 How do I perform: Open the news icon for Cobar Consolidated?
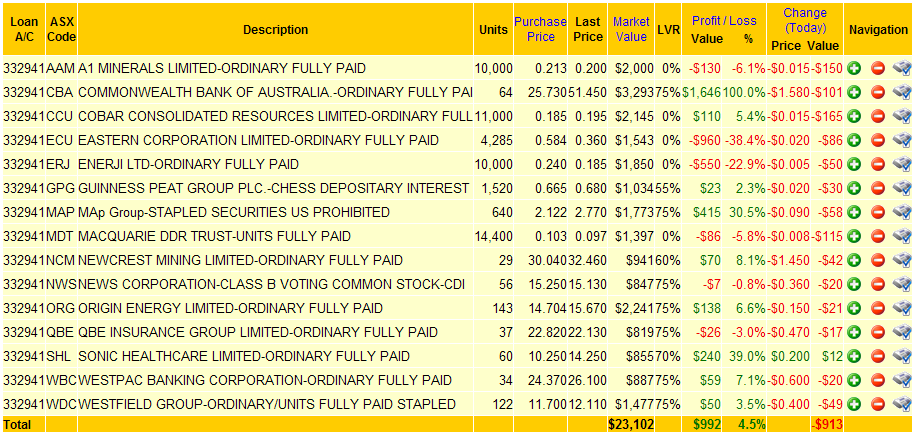[903, 116]
